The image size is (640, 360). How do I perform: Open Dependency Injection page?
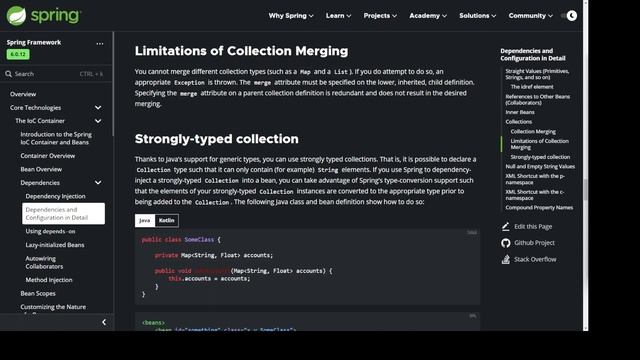(x=56, y=196)
